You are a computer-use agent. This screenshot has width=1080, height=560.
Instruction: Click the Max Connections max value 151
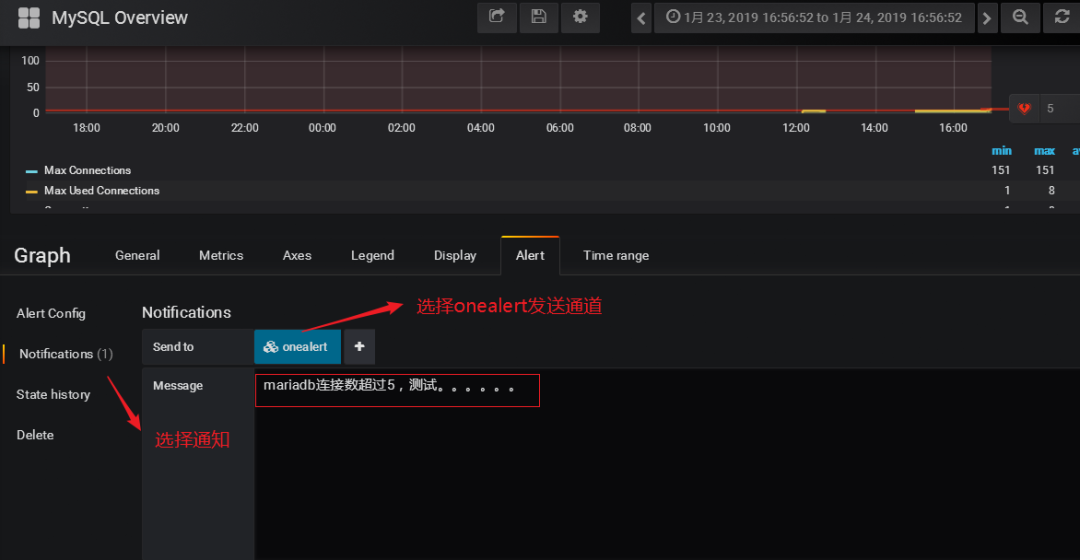click(1044, 170)
